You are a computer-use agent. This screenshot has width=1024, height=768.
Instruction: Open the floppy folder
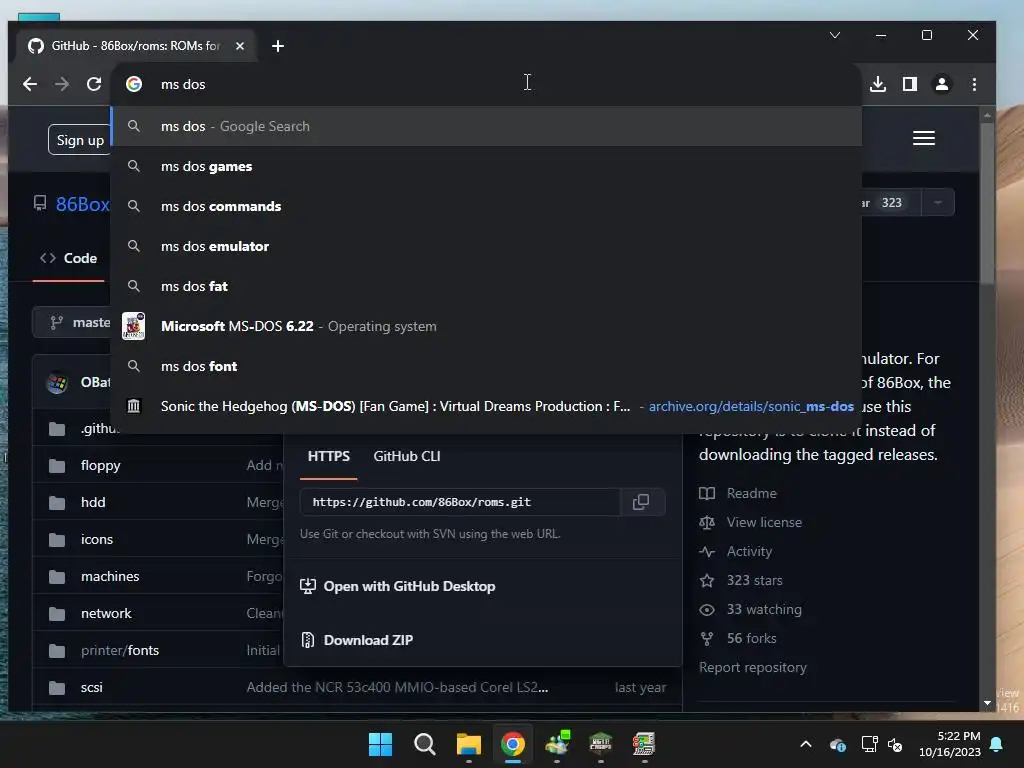101,466
